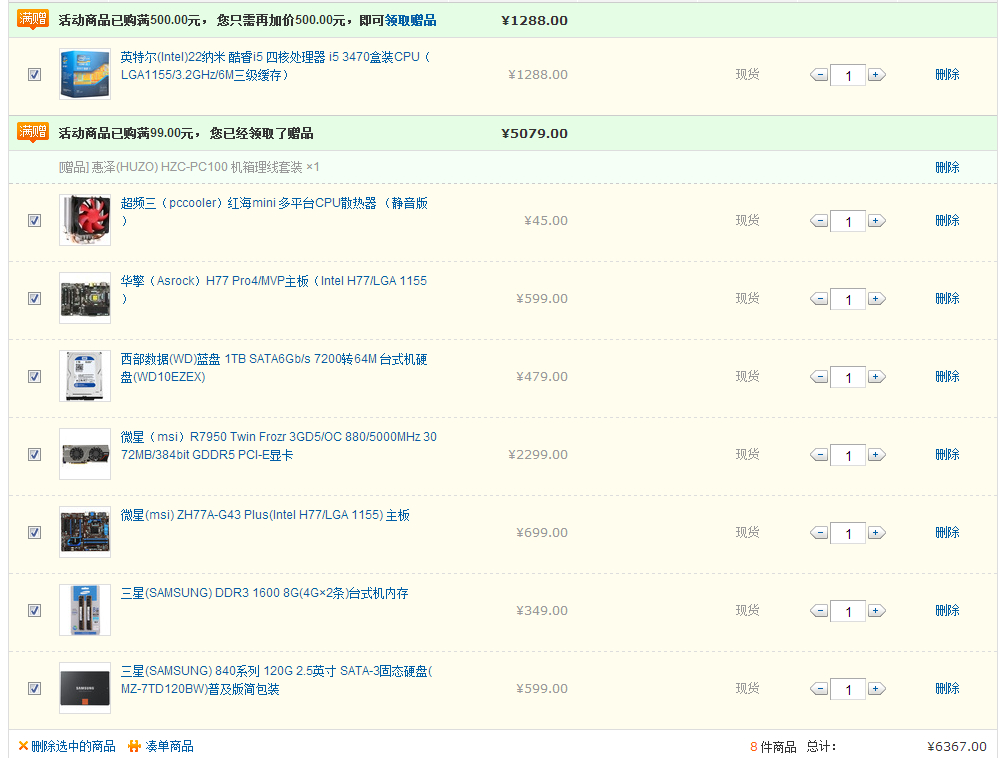Open the 微星 R7950 Twin Frozr 显卡 link
The image size is (1007, 758).
click(279, 446)
